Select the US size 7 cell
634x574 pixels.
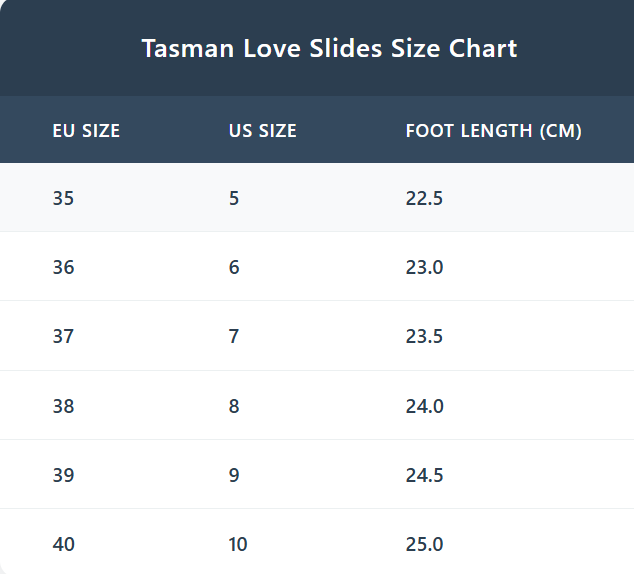click(234, 336)
